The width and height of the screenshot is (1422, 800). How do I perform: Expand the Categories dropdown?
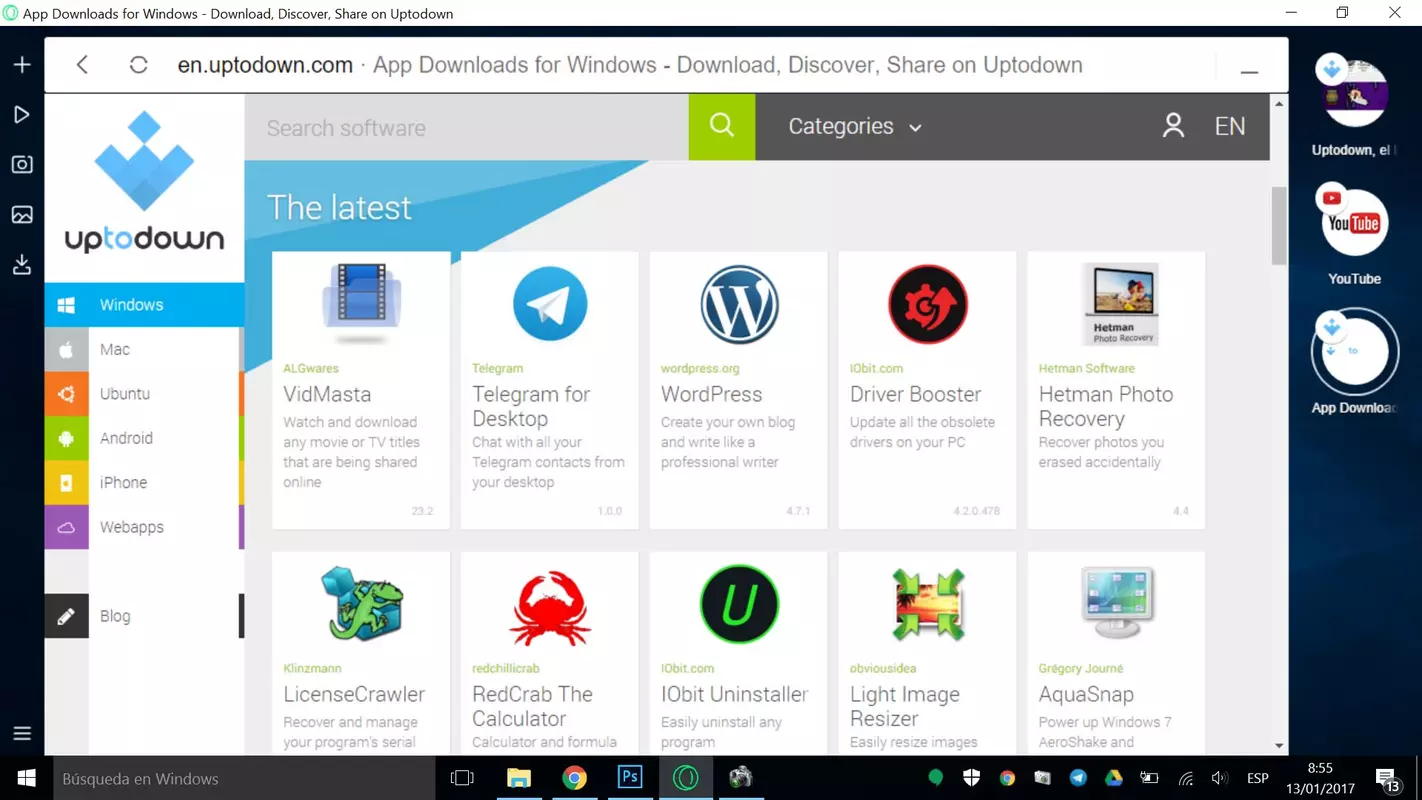point(855,126)
